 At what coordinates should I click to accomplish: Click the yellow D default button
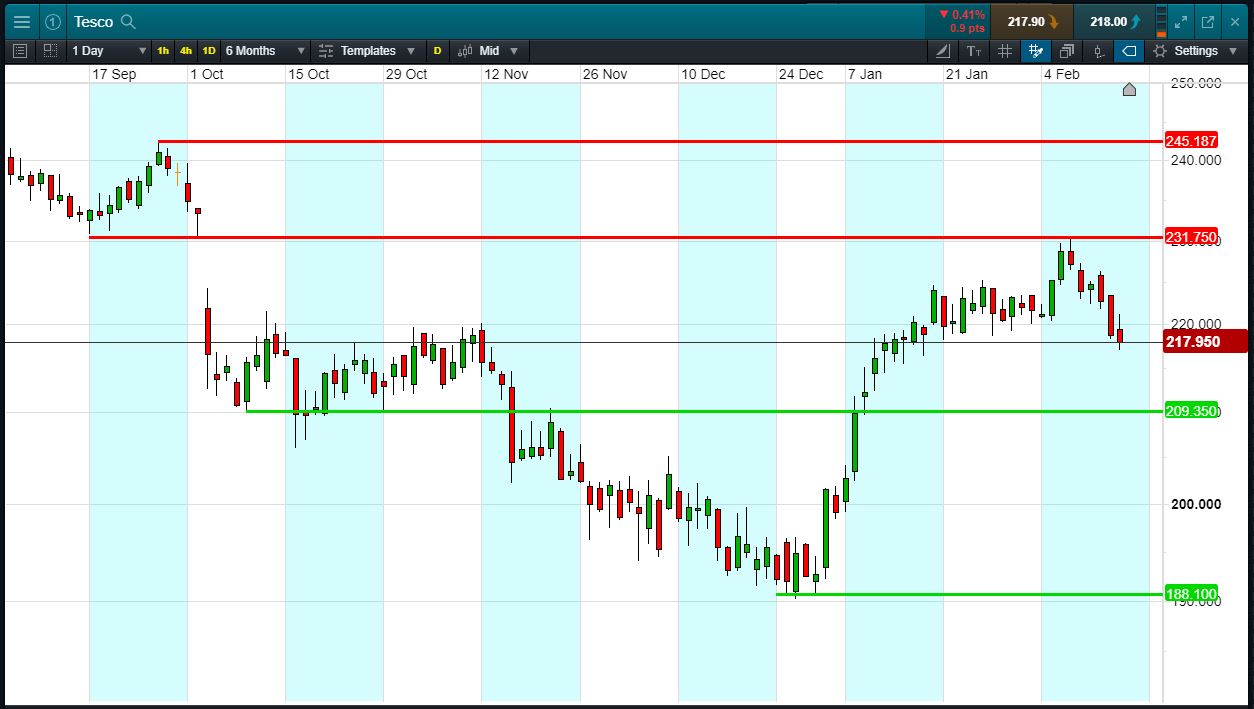437,50
